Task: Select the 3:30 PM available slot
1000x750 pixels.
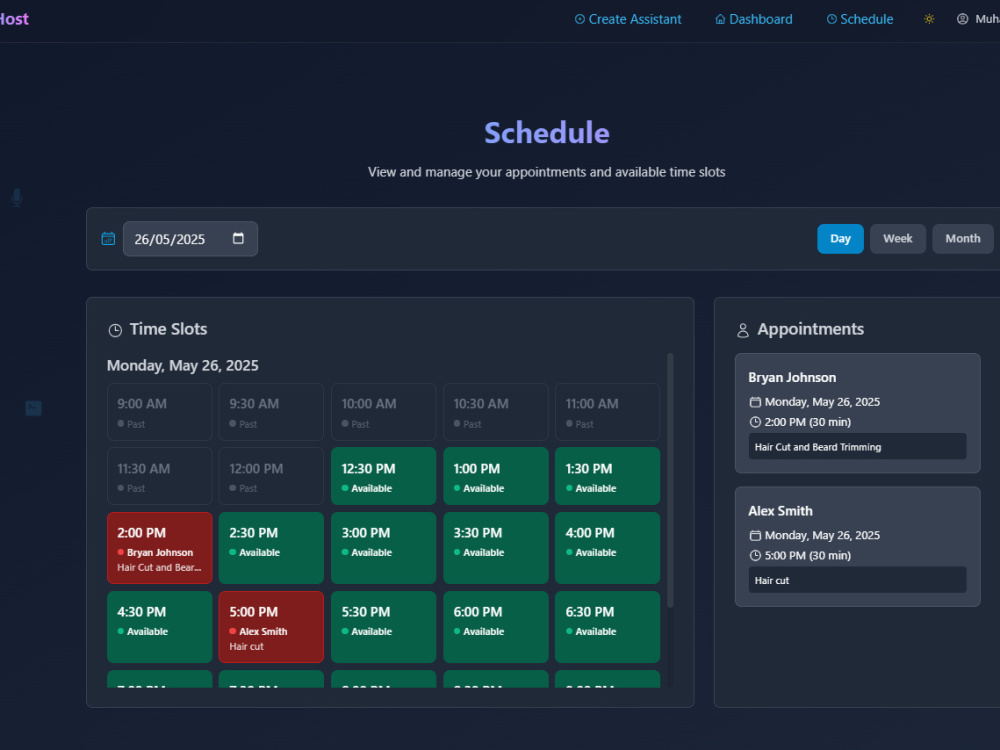Action: click(x=496, y=548)
